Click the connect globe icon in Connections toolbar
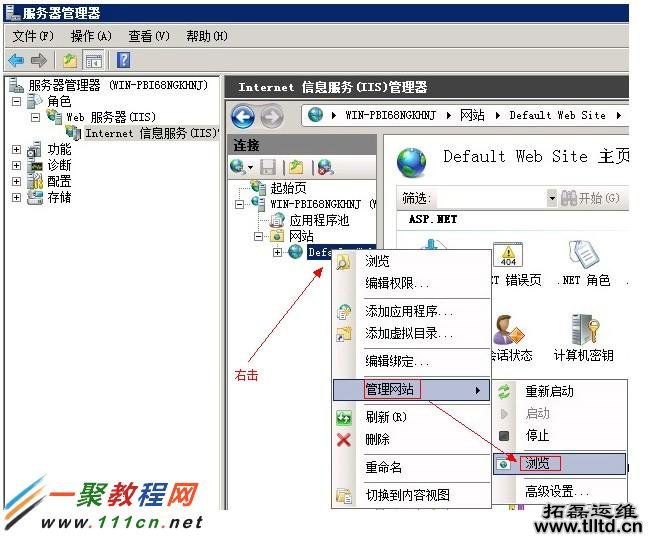The height and width of the screenshot is (540, 648). 238,167
